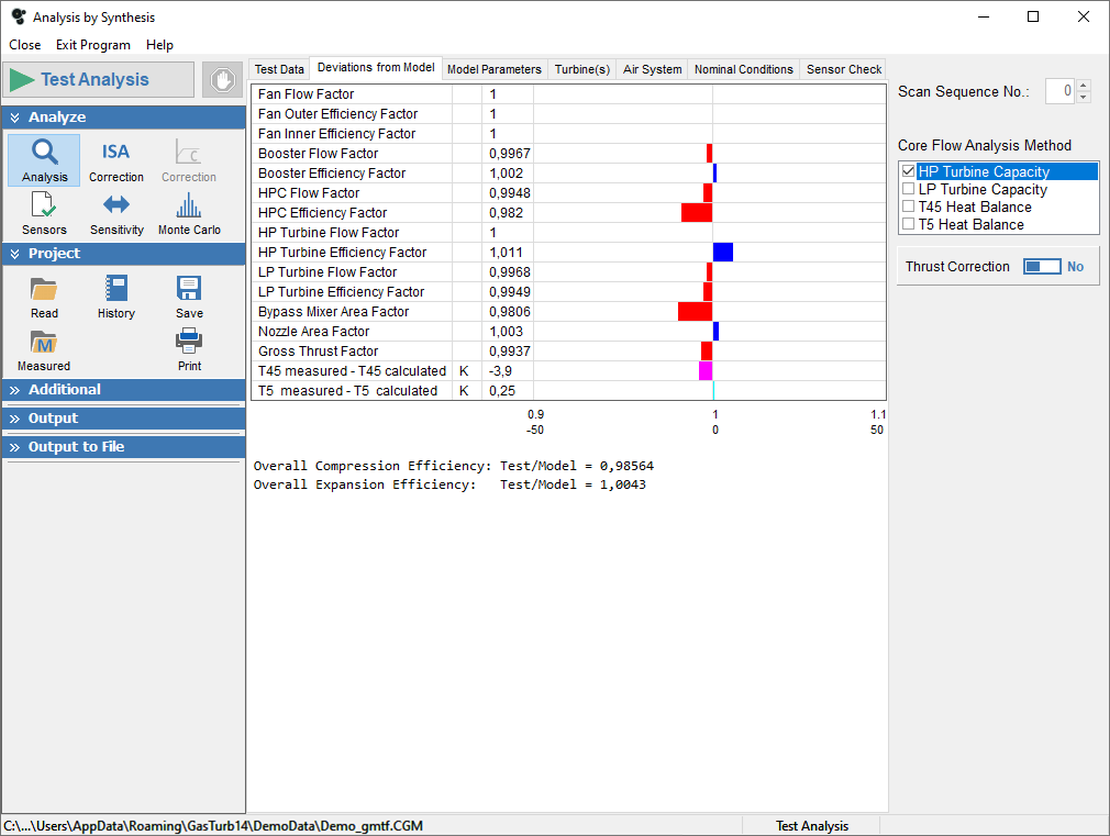The height and width of the screenshot is (836, 1110).
Task: Click the Print icon
Action: click(x=189, y=350)
